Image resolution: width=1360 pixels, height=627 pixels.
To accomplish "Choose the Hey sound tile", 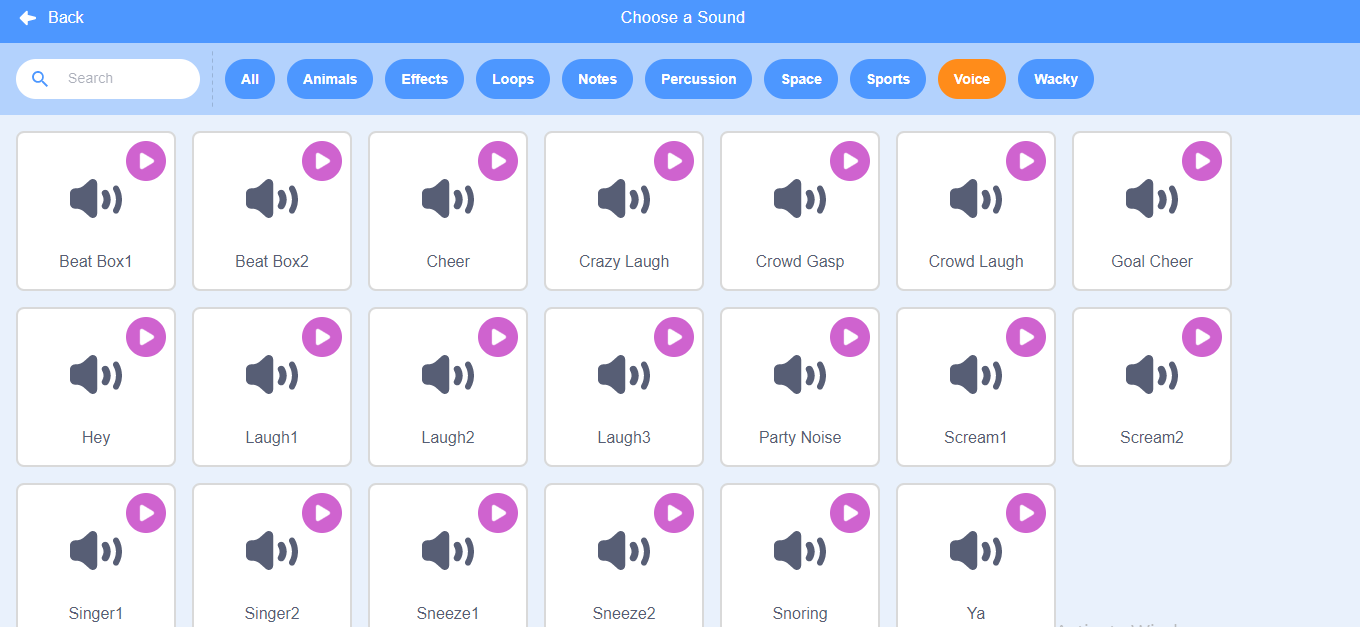I will click(x=96, y=405).
